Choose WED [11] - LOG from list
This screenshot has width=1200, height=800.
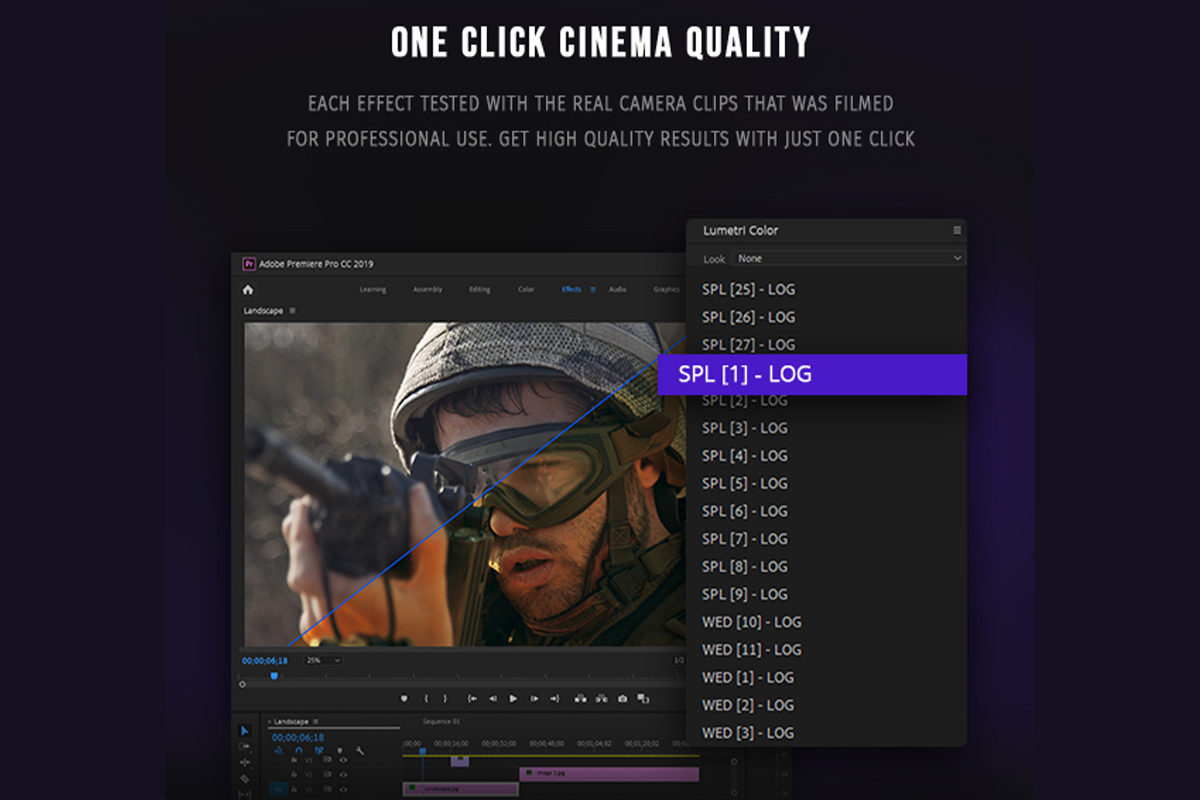coord(751,649)
